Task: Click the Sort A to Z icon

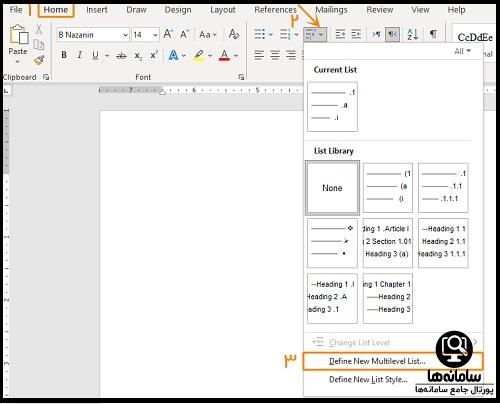Action: [x=413, y=34]
